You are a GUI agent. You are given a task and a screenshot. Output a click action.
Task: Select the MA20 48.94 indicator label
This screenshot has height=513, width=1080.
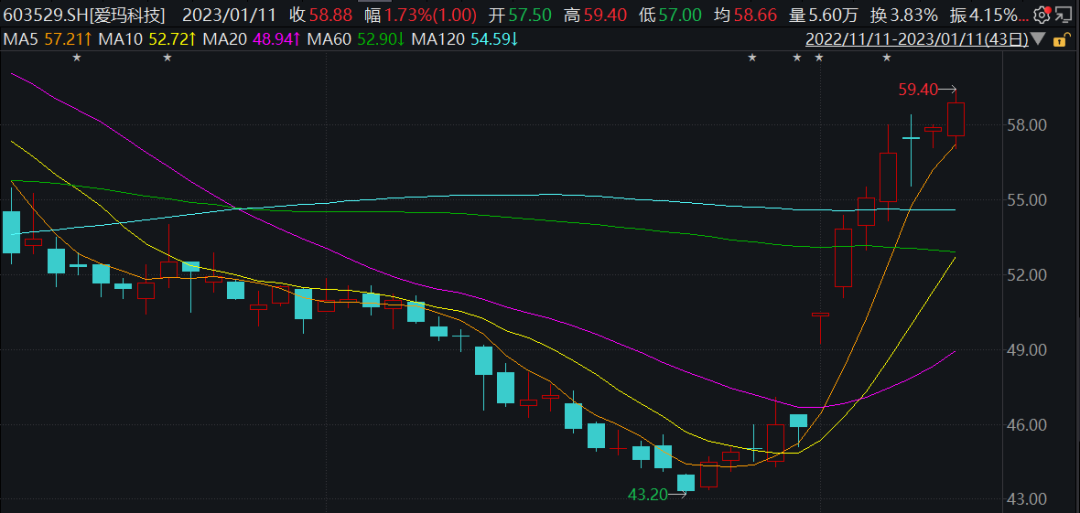[251, 40]
